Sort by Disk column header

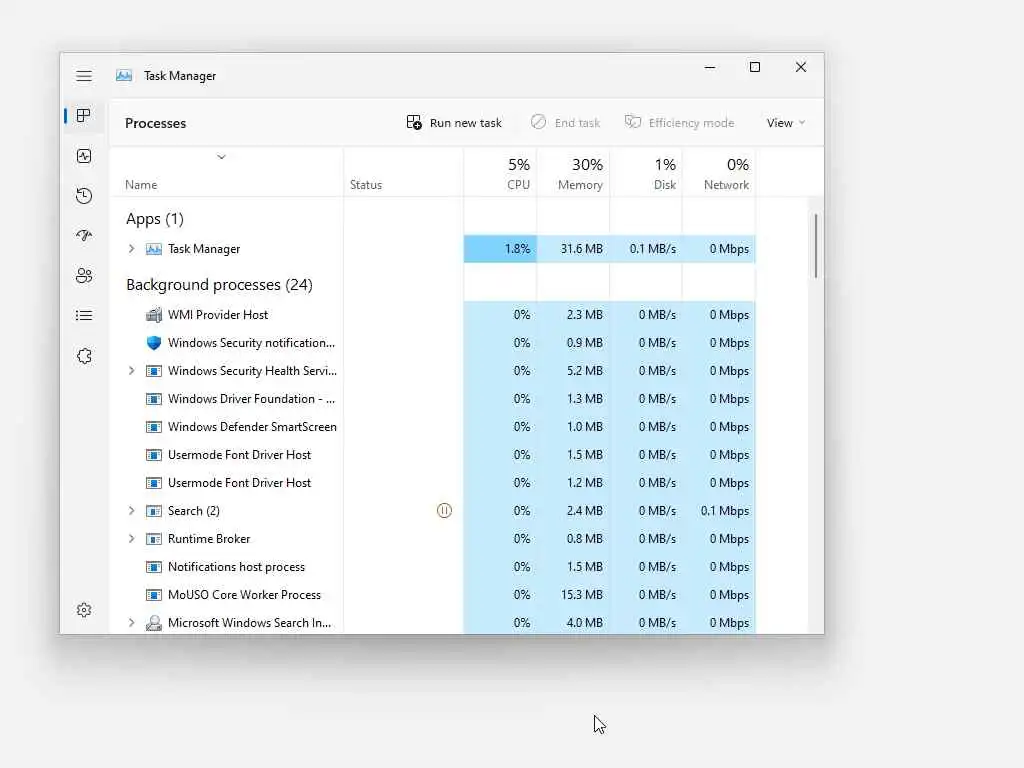click(x=646, y=174)
